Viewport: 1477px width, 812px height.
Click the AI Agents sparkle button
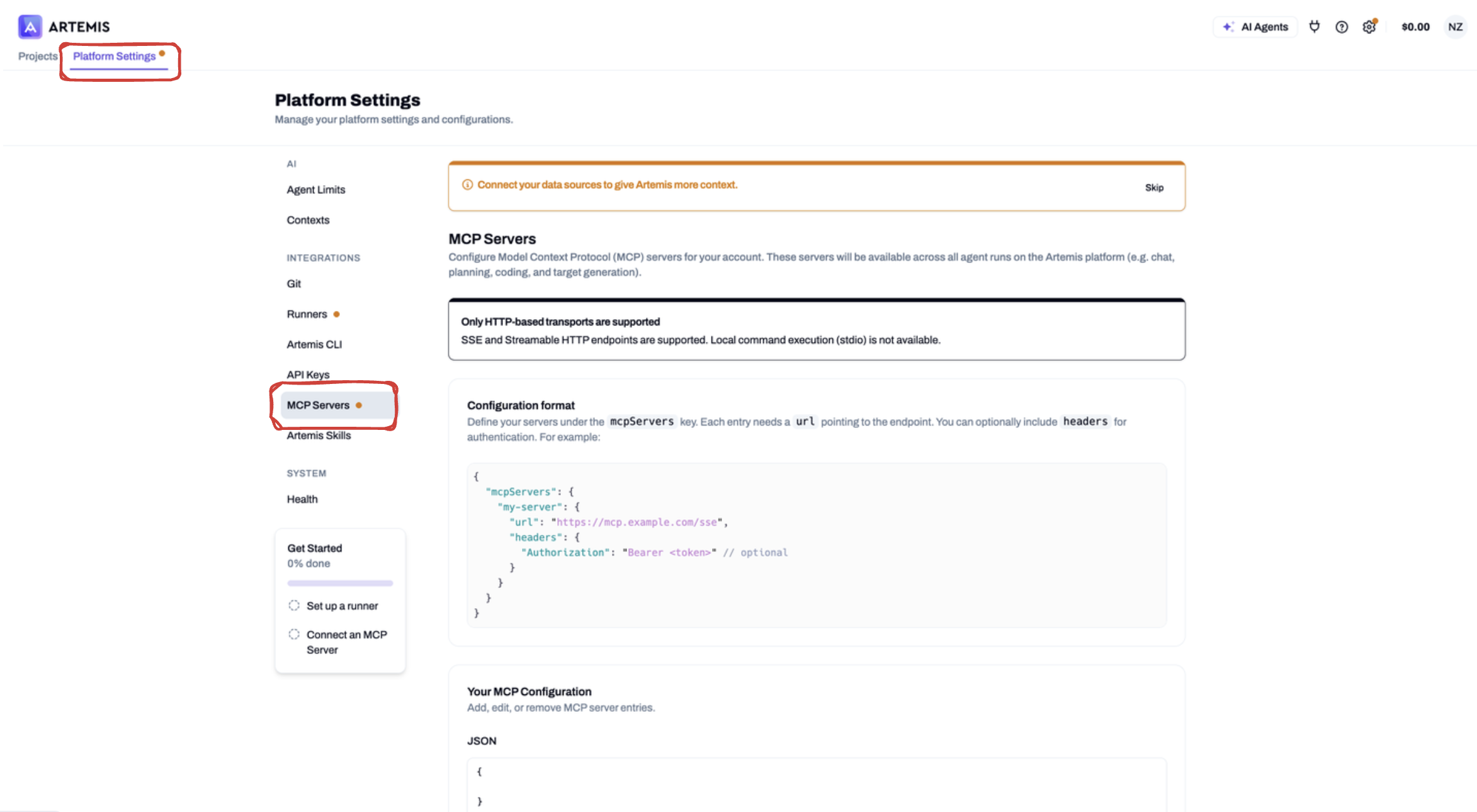1255,27
